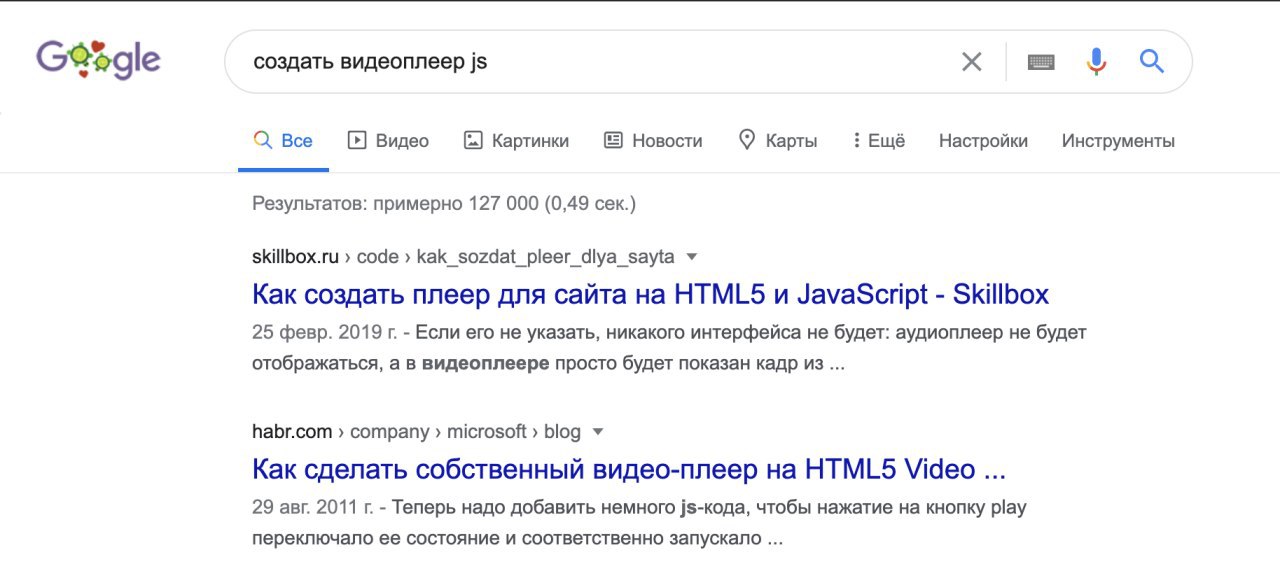Expand the dropdown arrow next to skillbox.ru URL

692,257
